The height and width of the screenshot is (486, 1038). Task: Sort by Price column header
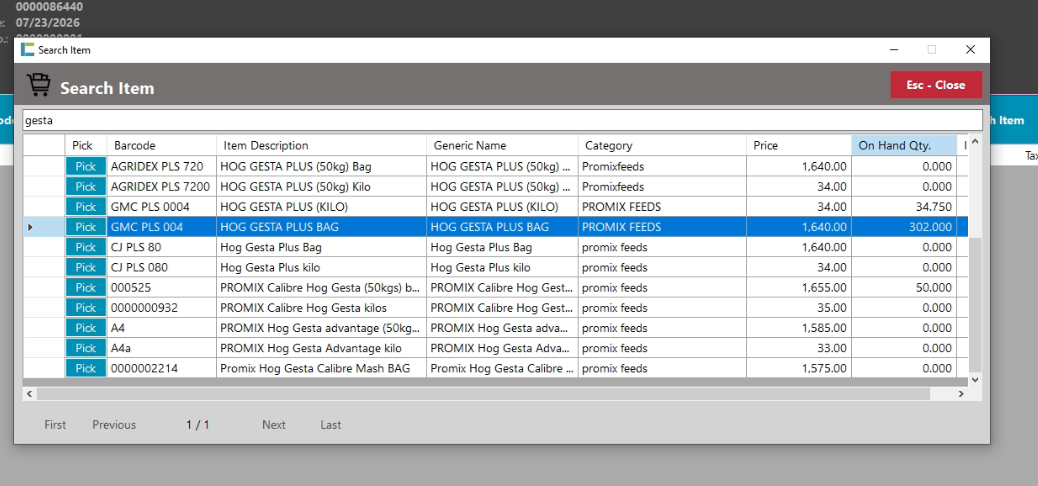(799, 146)
